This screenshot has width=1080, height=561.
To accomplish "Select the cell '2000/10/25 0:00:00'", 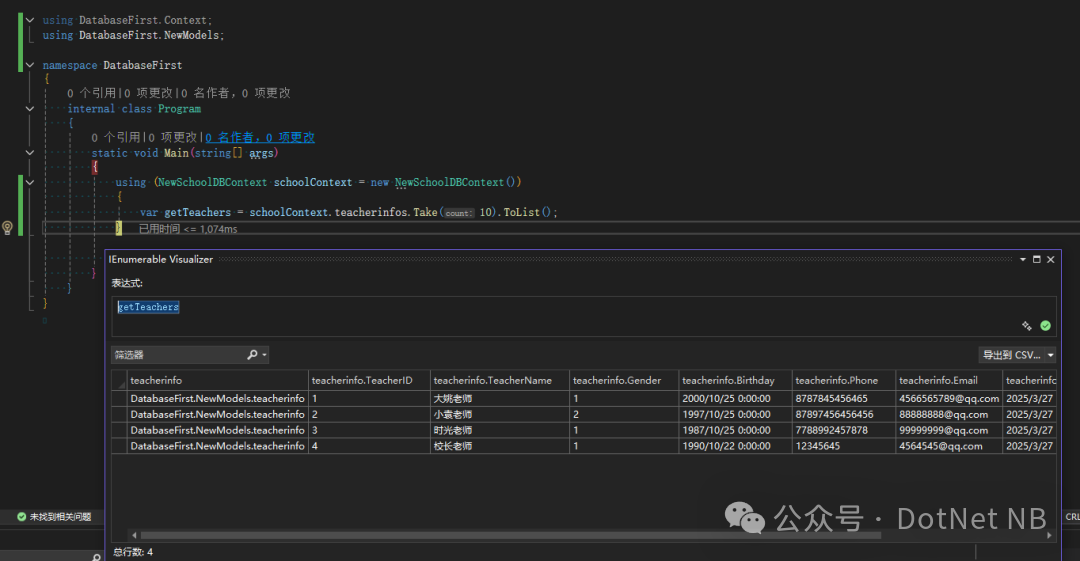I will pos(735,398).
